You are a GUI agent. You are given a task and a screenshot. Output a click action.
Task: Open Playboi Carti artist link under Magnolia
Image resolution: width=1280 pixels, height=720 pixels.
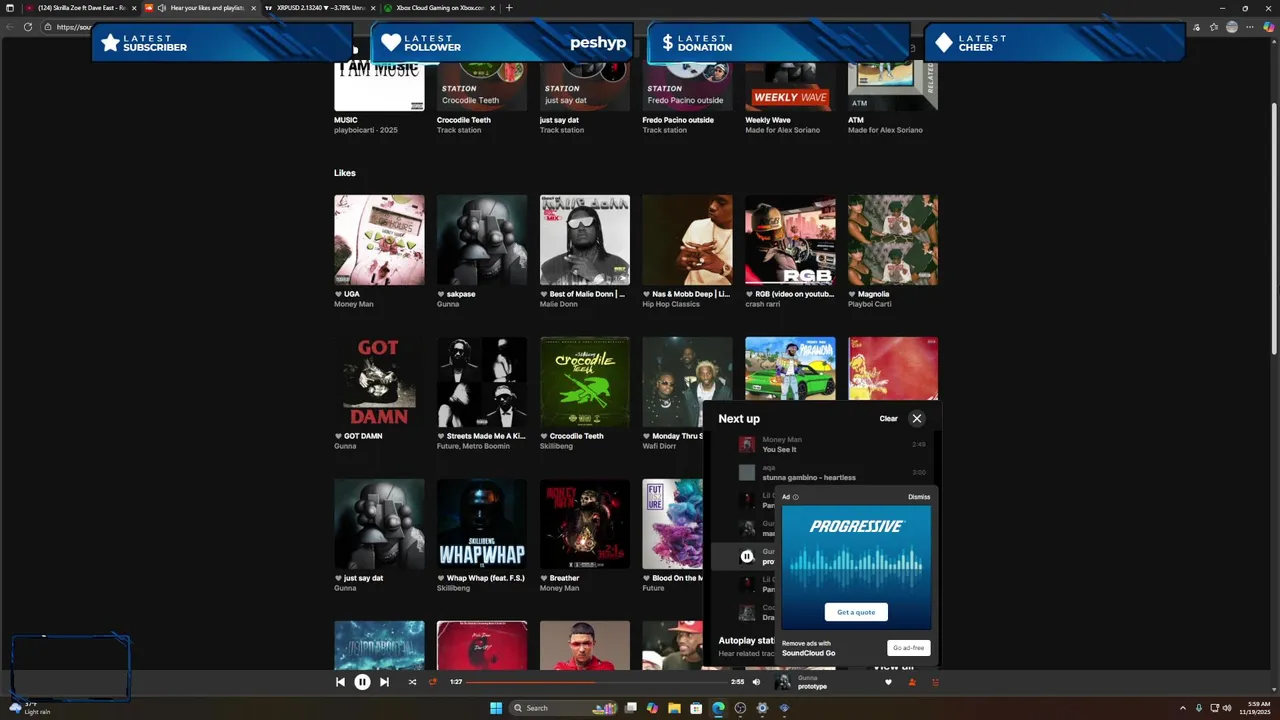pyautogui.click(x=869, y=304)
